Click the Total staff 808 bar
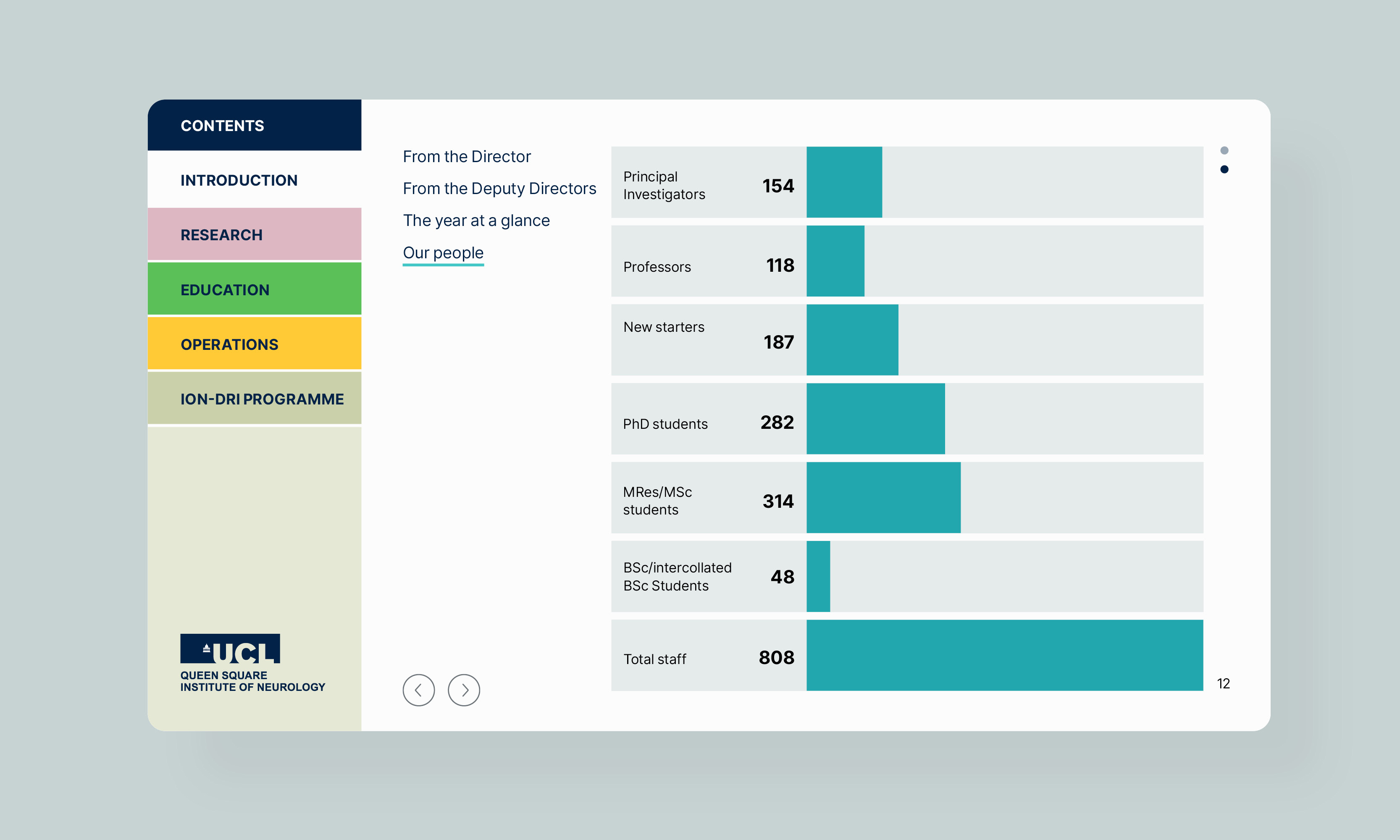1400x840 pixels. tap(1004, 655)
